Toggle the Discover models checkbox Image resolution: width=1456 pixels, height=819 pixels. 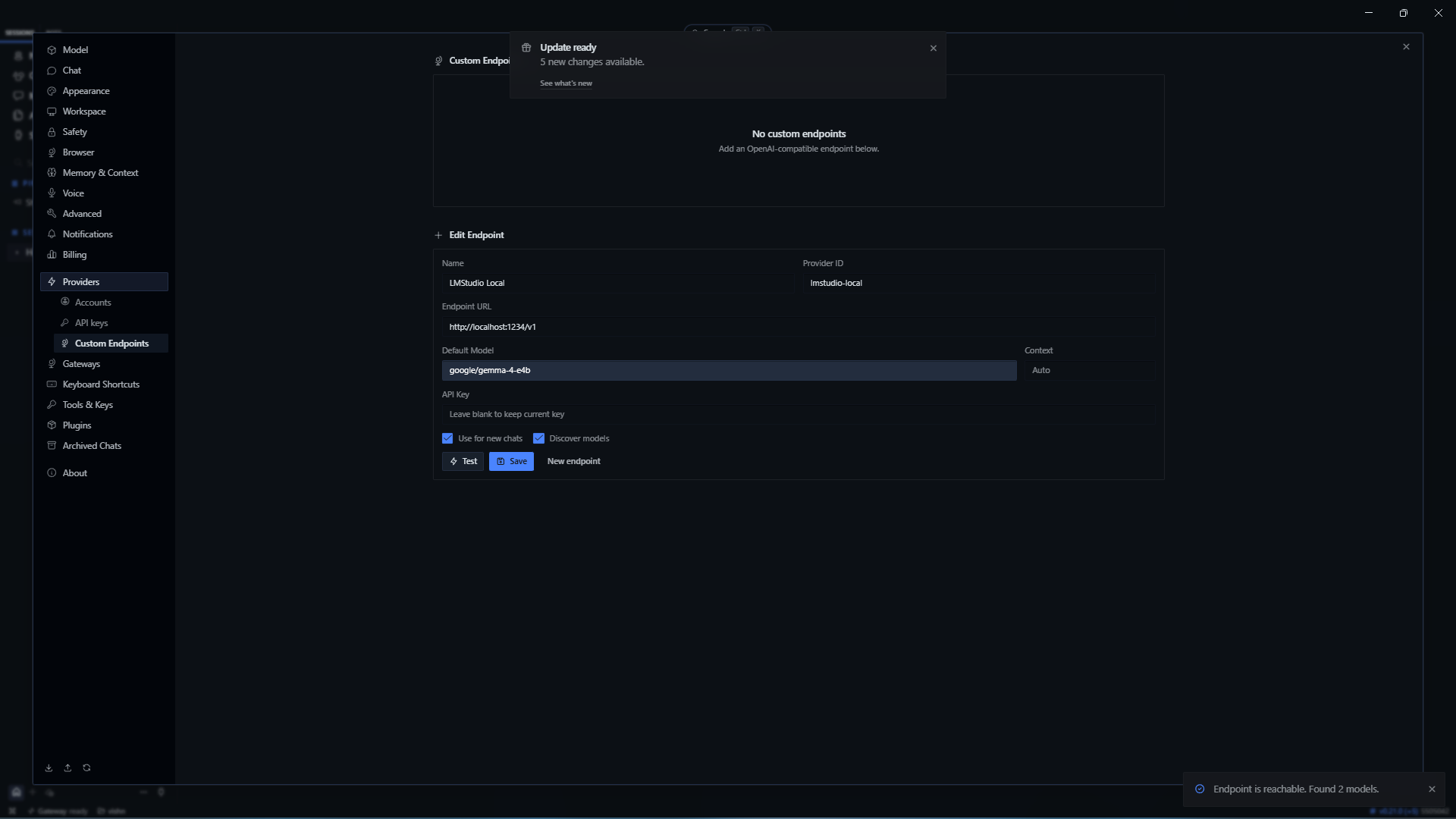point(538,438)
